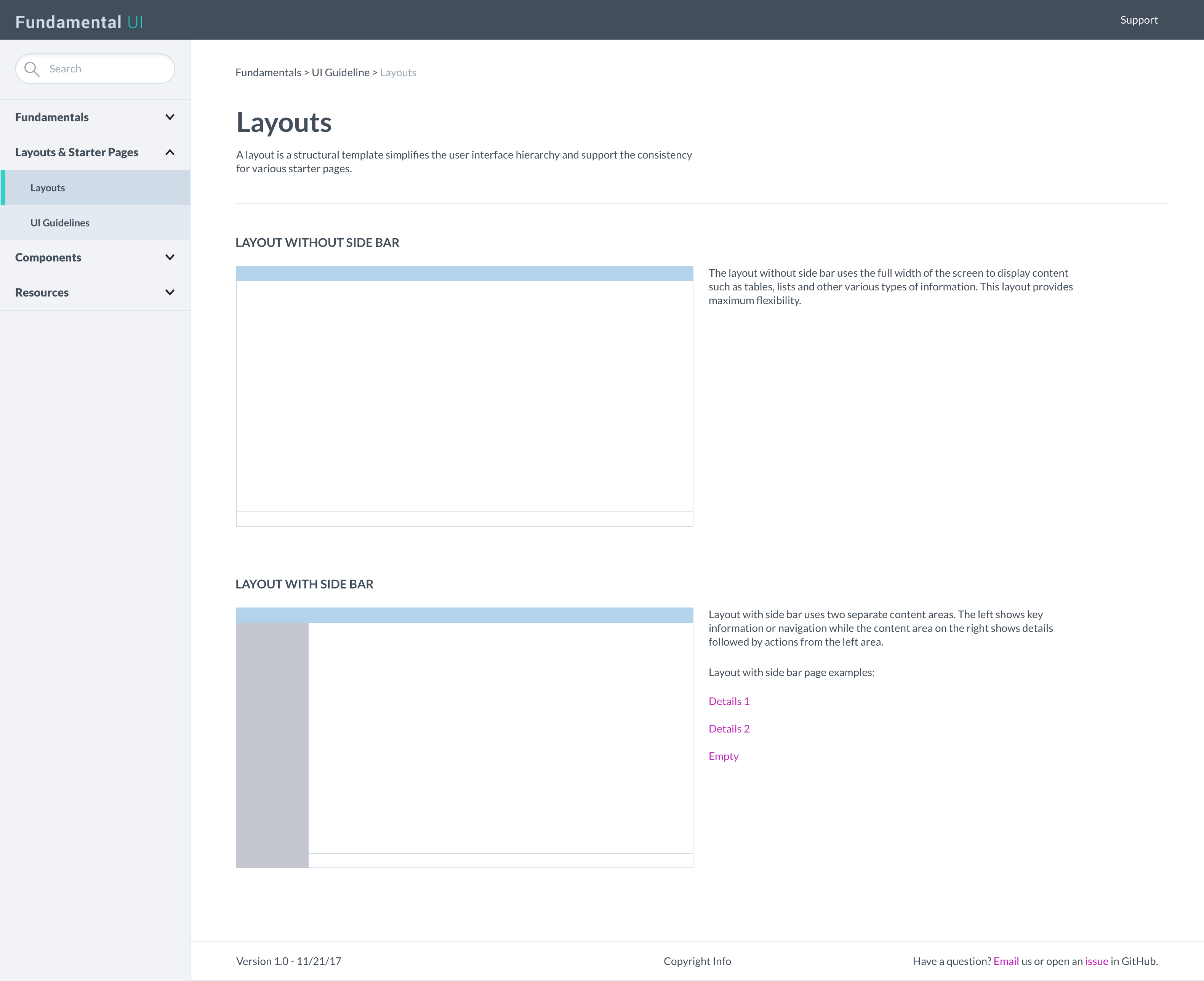Viewport: 1204px width, 981px height.
Task: Click the Fundamental UI logo
Action: (x=78, y=21)
